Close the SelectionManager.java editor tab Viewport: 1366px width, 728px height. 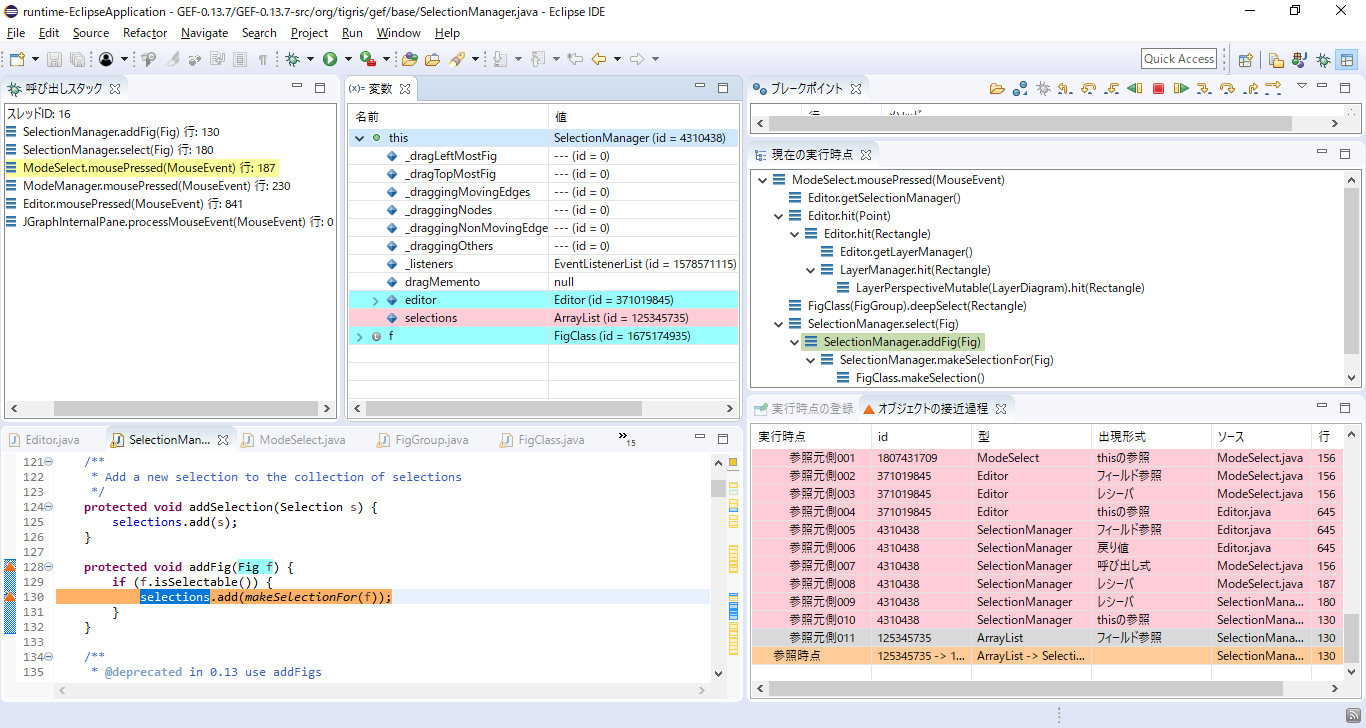click(x=223, y=440)
